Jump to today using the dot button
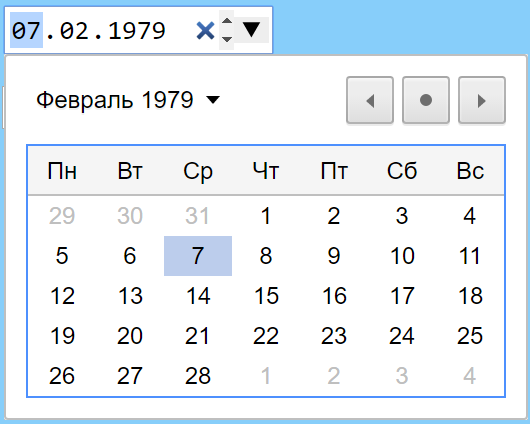 coord(426,100)
